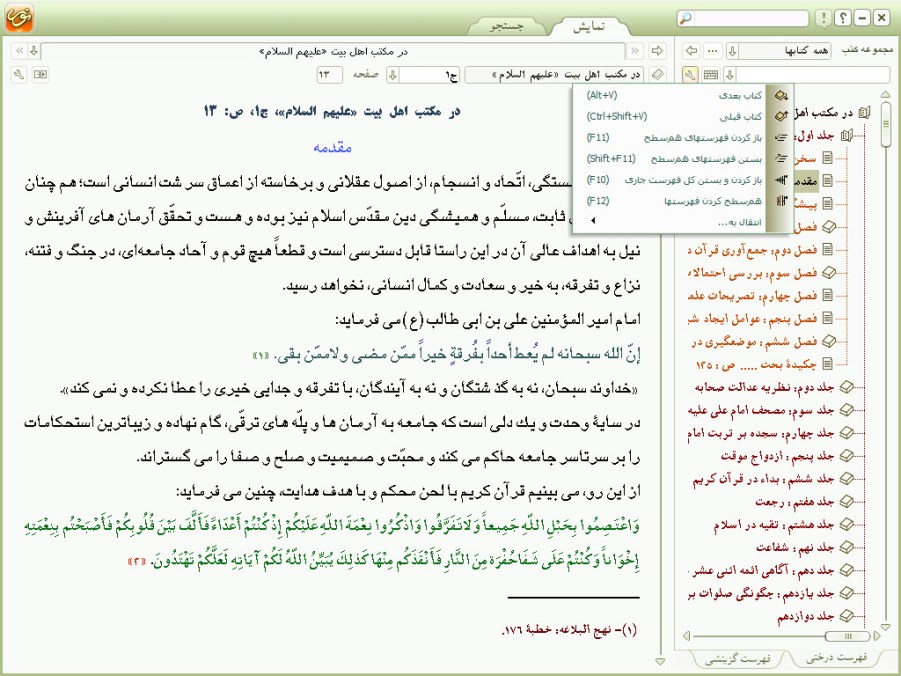Image resolution: width=901 pixels, height=676 pixels.
Task: Open footnote marker (۱) after the Arabic quote
Action: coord(261,356)
